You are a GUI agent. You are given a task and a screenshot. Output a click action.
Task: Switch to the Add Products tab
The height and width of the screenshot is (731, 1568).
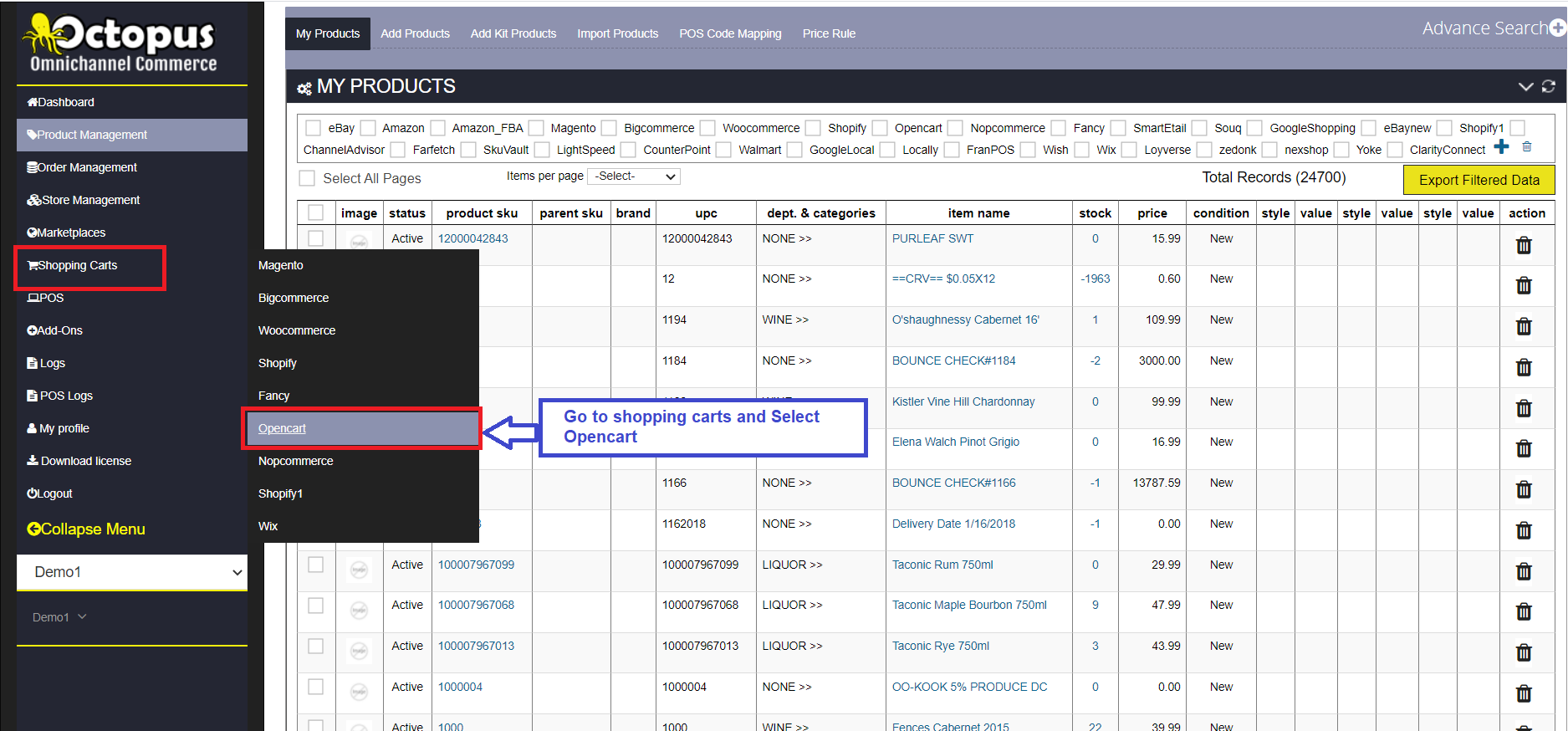(415, 33)
